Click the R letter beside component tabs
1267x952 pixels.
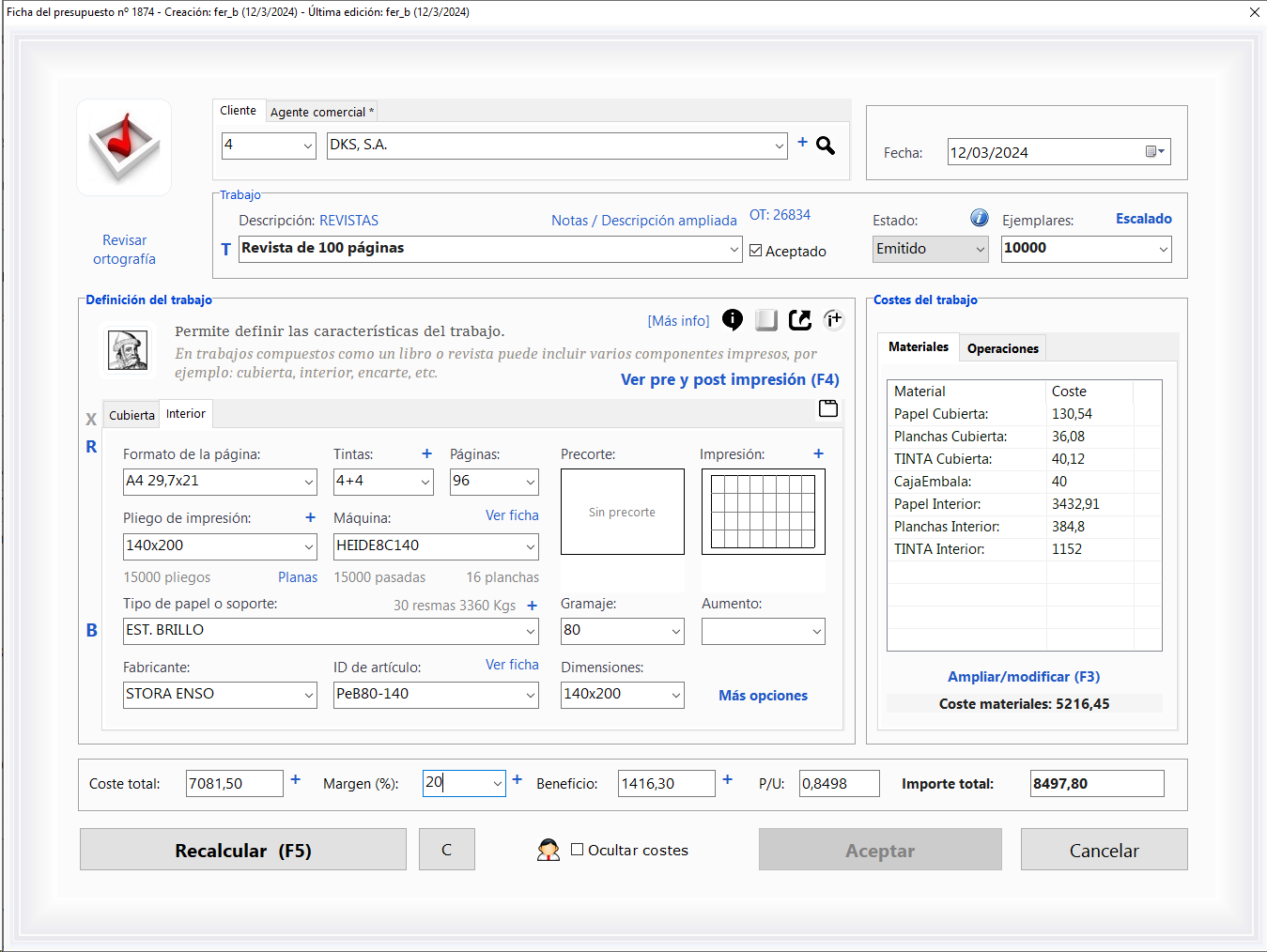click(x=91, y=447)
